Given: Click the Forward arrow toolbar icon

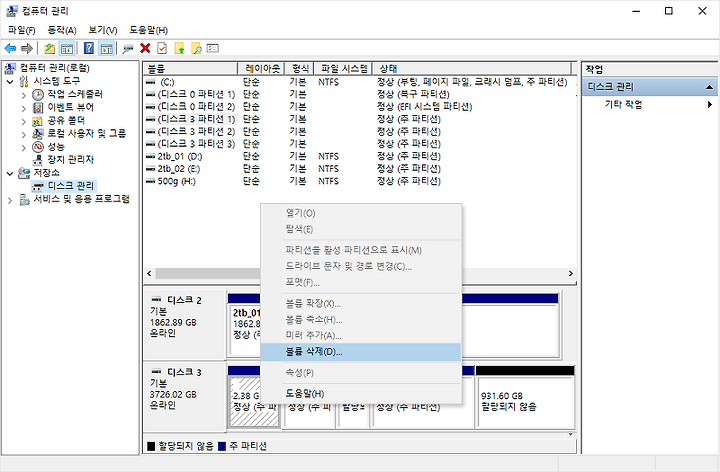Looking at the screenshot, I should point(27,48).
